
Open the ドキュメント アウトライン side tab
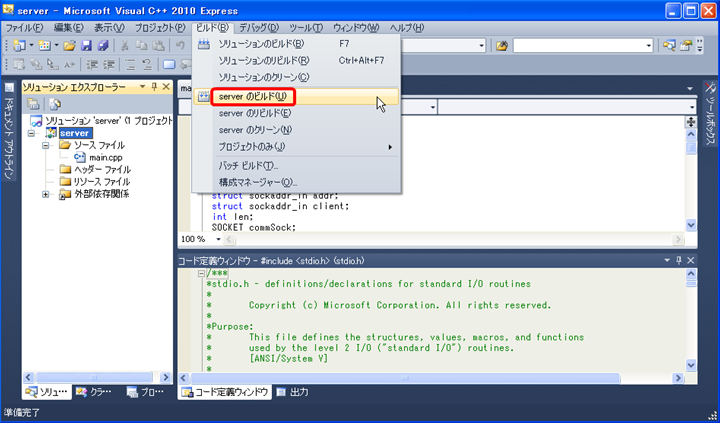[8, 131]
